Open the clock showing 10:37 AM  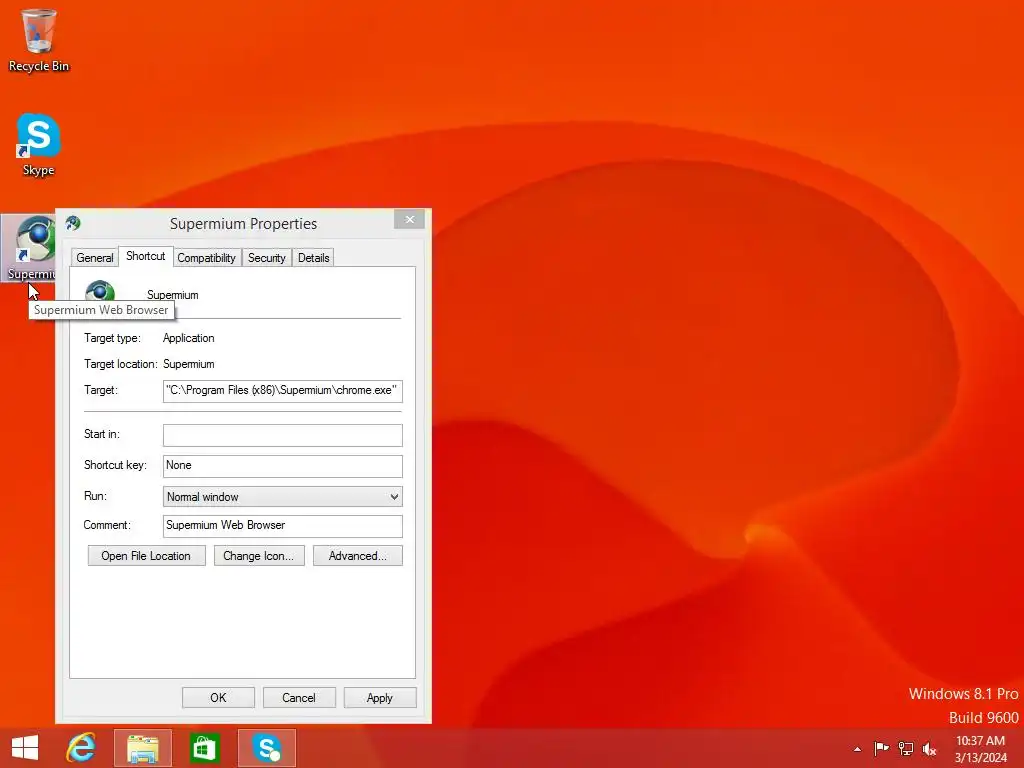pyautogui.click(x=980, y=749)
